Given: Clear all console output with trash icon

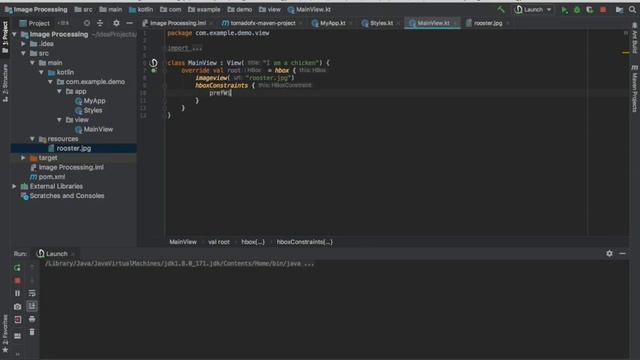Looking at the screenshot, I should 32,332.
